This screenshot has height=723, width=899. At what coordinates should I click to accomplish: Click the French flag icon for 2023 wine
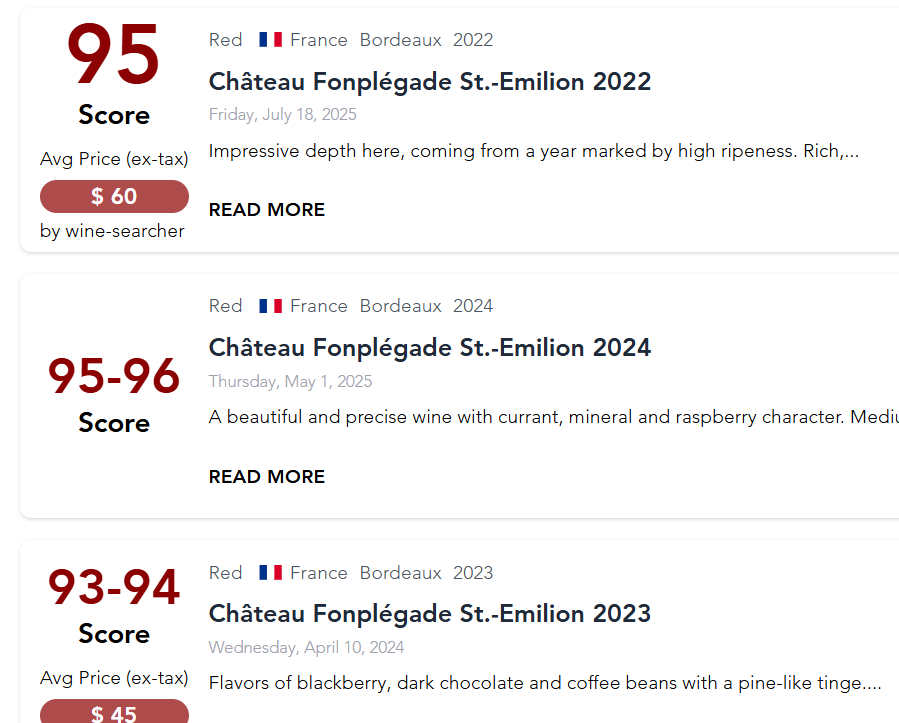(x=270, y=573)
